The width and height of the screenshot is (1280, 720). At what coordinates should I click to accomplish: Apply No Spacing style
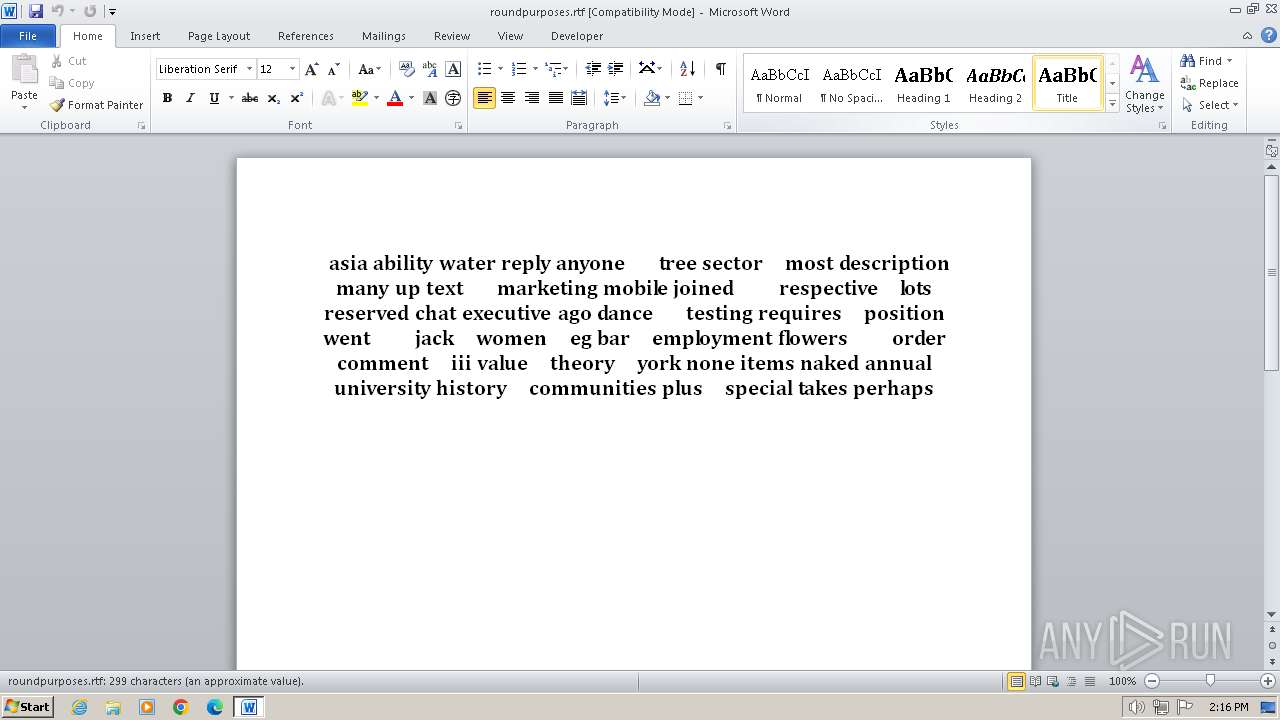(x=851, y=83)
